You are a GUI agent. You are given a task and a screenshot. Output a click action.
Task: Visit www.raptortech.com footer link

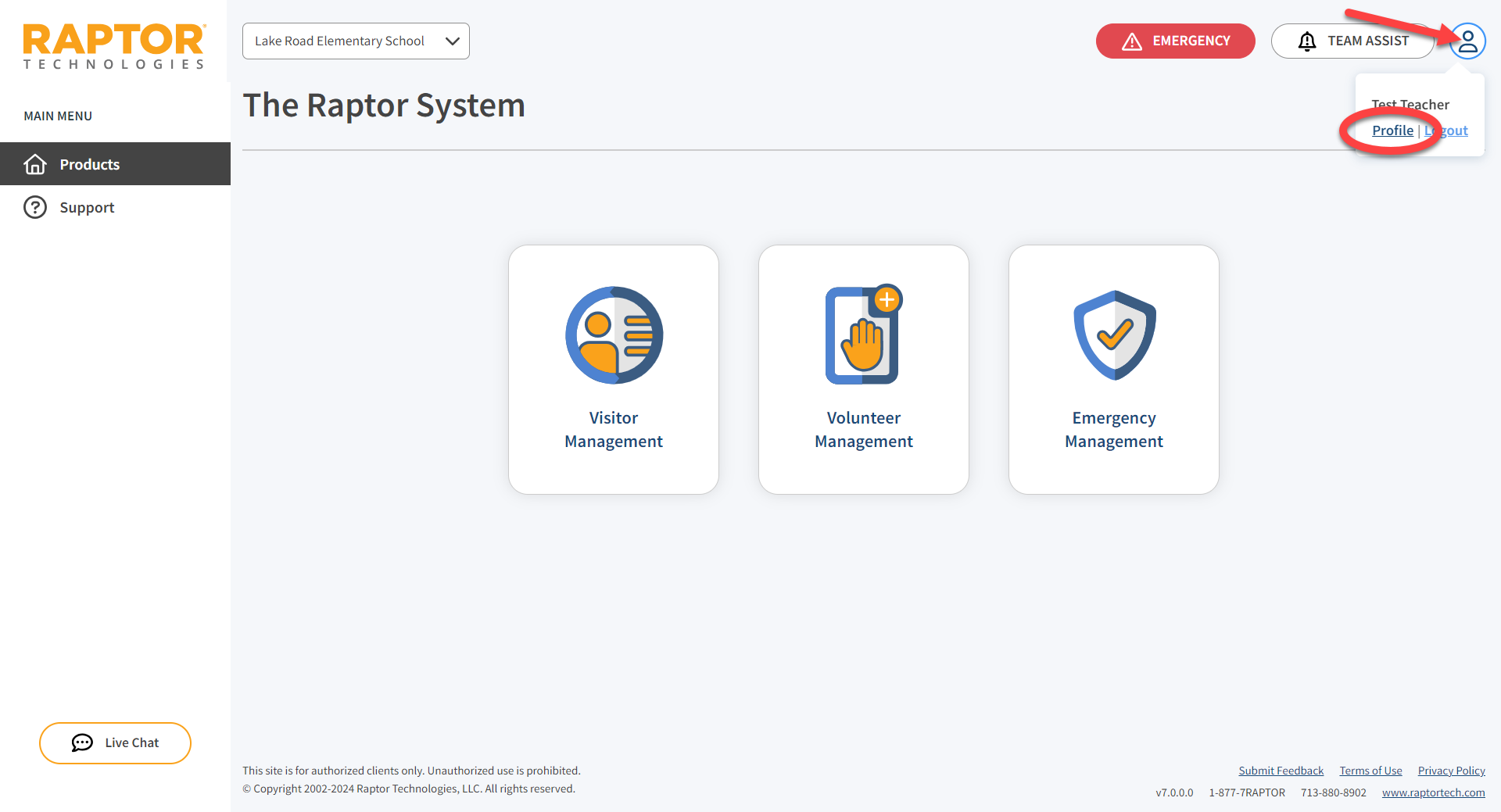pyautogui.click(x=1433, y=792)
